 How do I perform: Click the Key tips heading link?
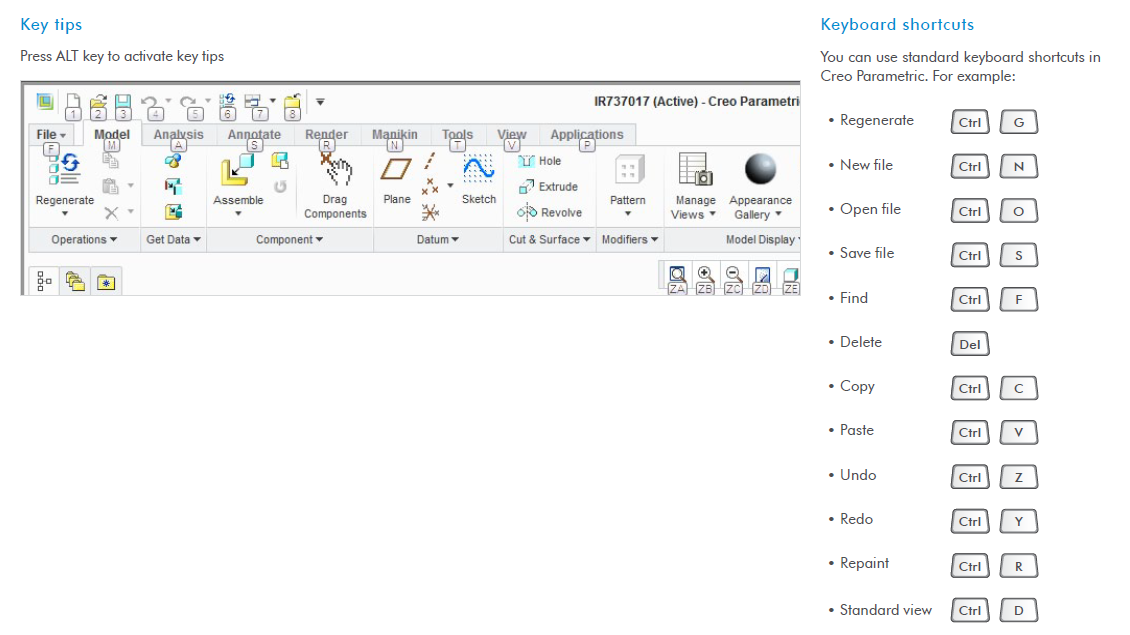coord(51,24)
